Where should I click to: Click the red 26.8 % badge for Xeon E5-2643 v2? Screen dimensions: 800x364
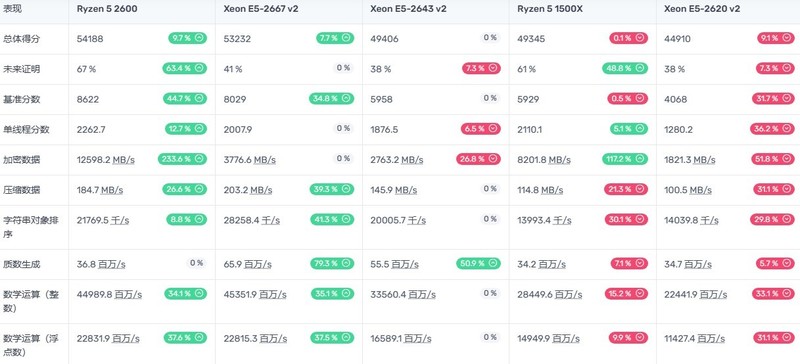[478, 159]
